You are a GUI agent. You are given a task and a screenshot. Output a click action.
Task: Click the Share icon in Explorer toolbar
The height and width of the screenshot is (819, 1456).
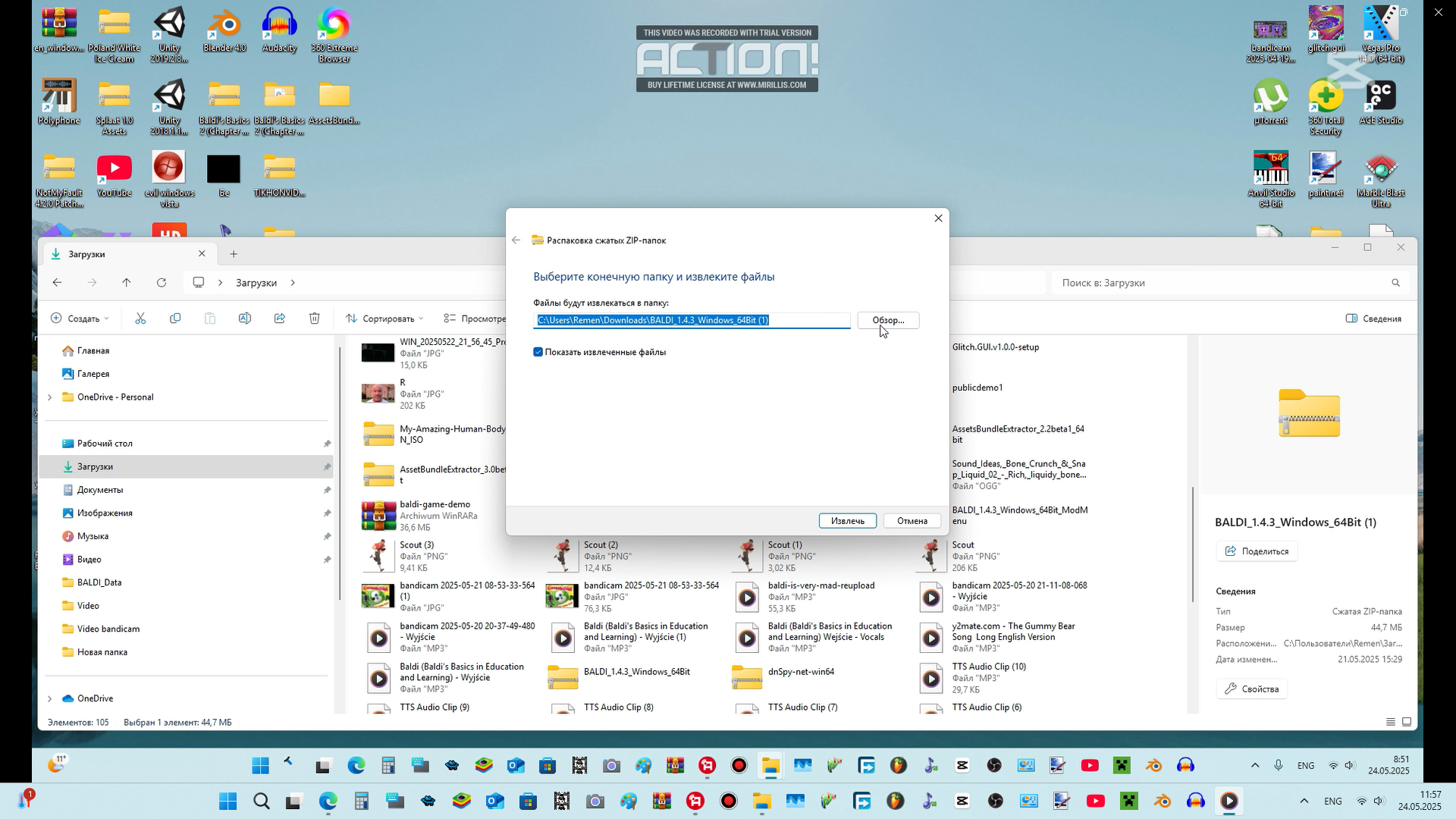(x=280, y=318)
